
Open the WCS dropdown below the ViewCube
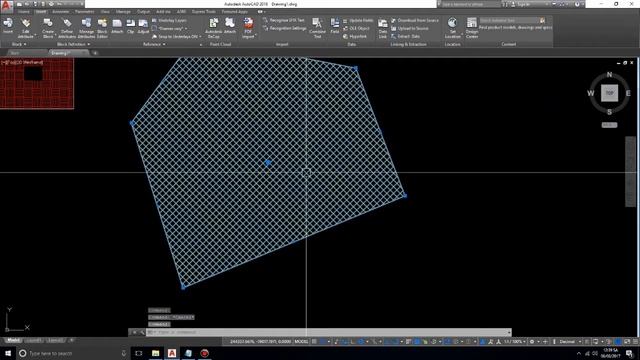click(x=609, y=125)
